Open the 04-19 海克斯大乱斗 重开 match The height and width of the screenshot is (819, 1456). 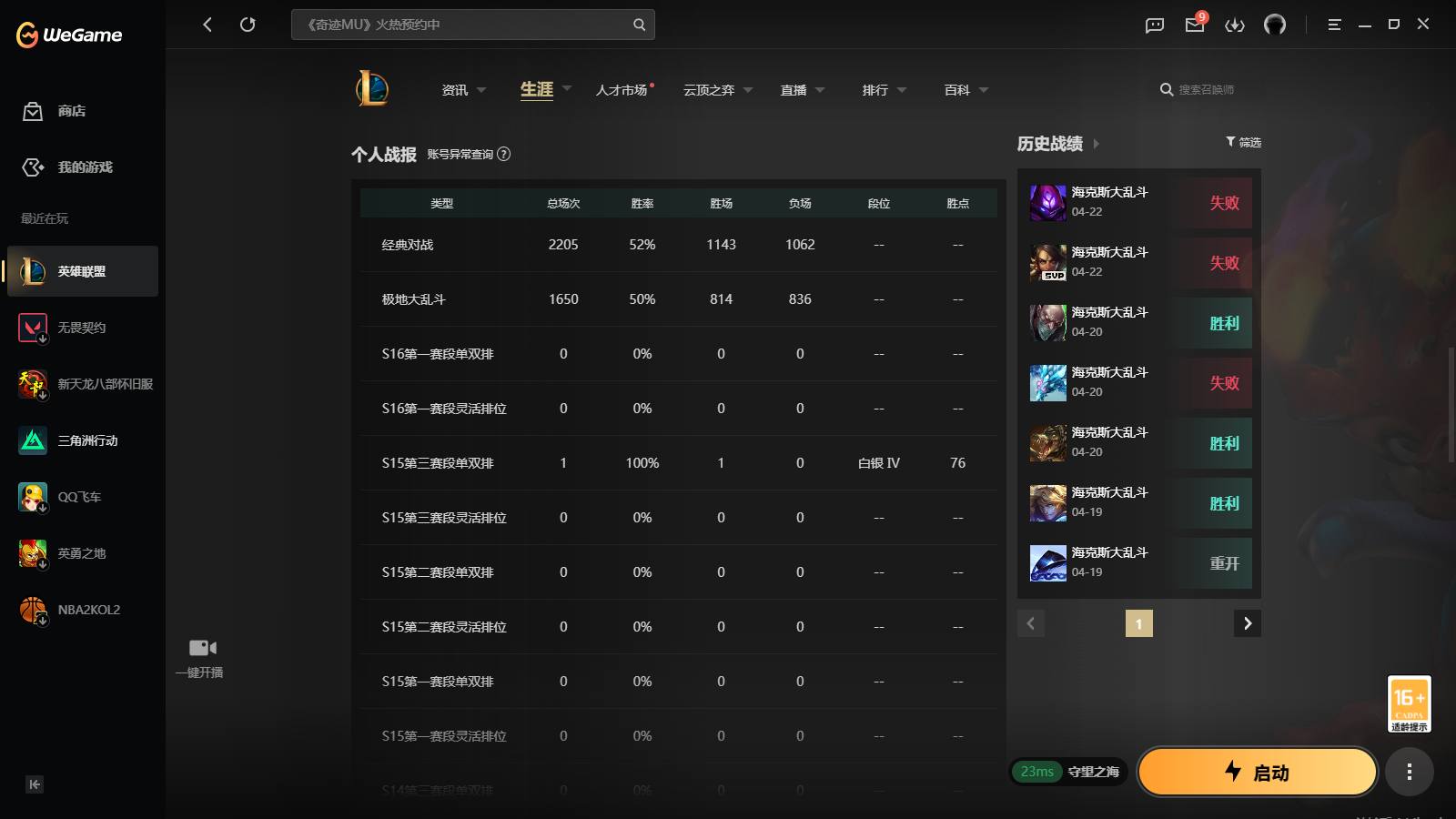coord(1139,563)
